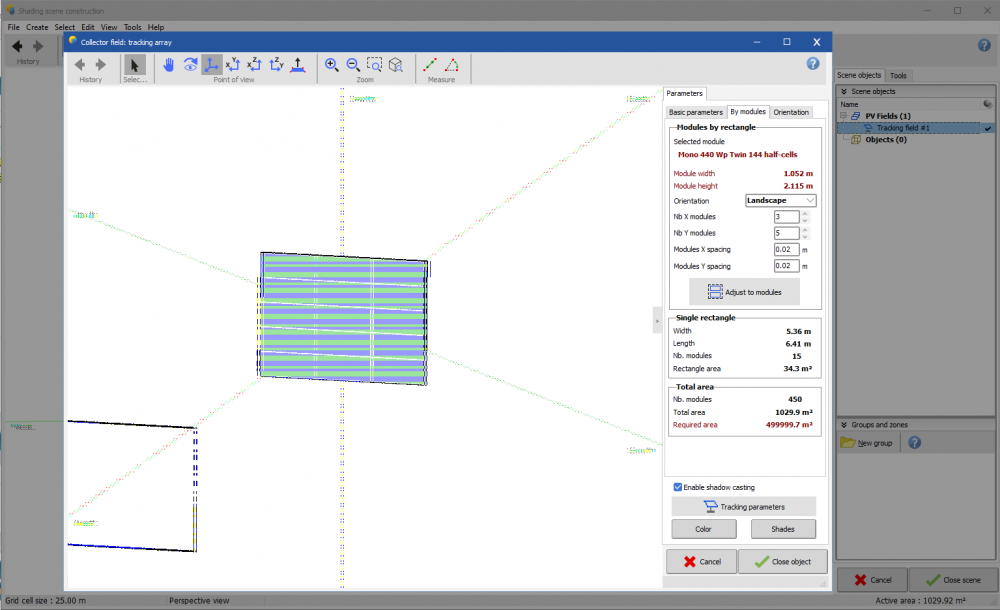Viewport: 1000px width, 610px height.
Task: Open the Orientation tab
Action: [791, 112]
